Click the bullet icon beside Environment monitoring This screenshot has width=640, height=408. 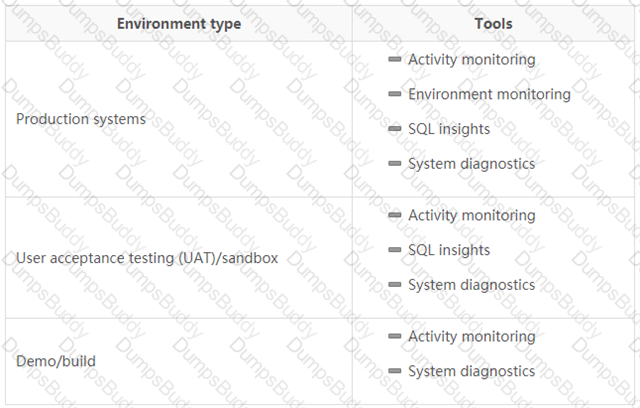click(395, 94)
